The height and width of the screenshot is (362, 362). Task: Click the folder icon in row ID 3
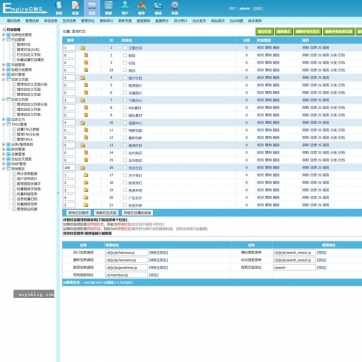click(86, 63)
